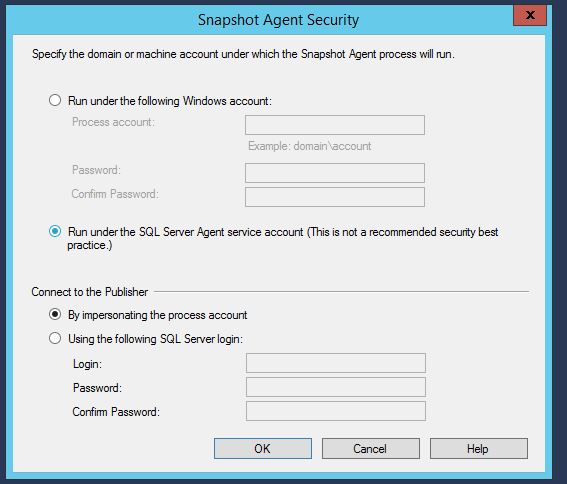567x484 pixels.
Task: Close the dialog with the red X
Action: coord(530,16)
